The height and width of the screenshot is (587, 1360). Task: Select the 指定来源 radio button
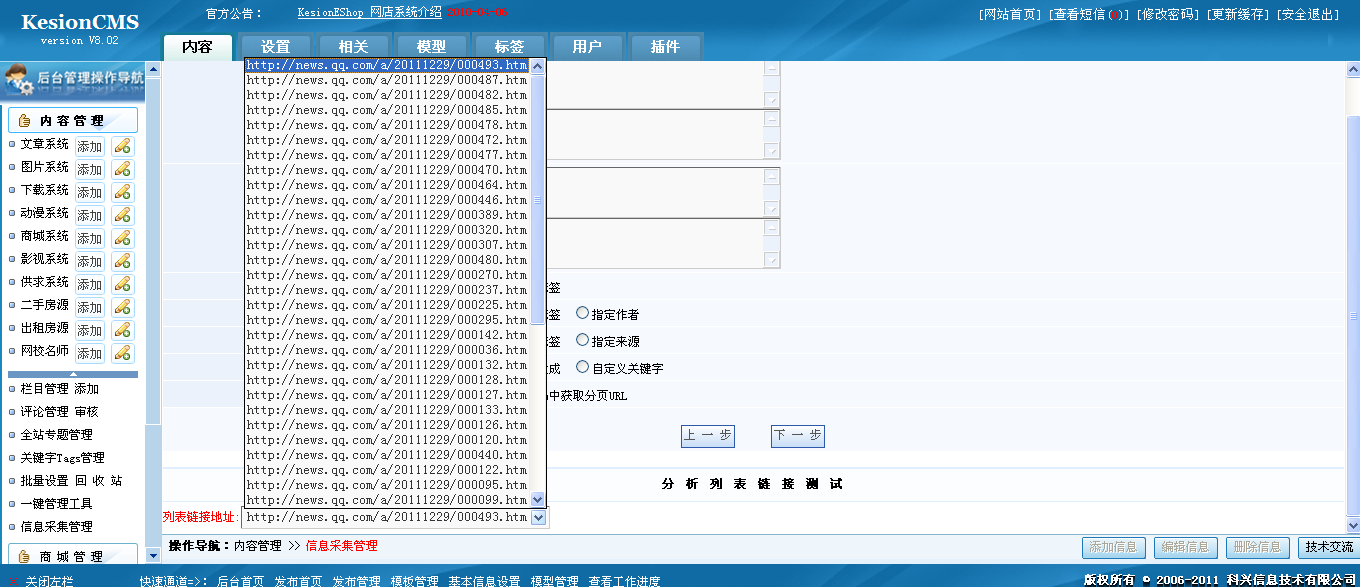[x=582, y=340]
